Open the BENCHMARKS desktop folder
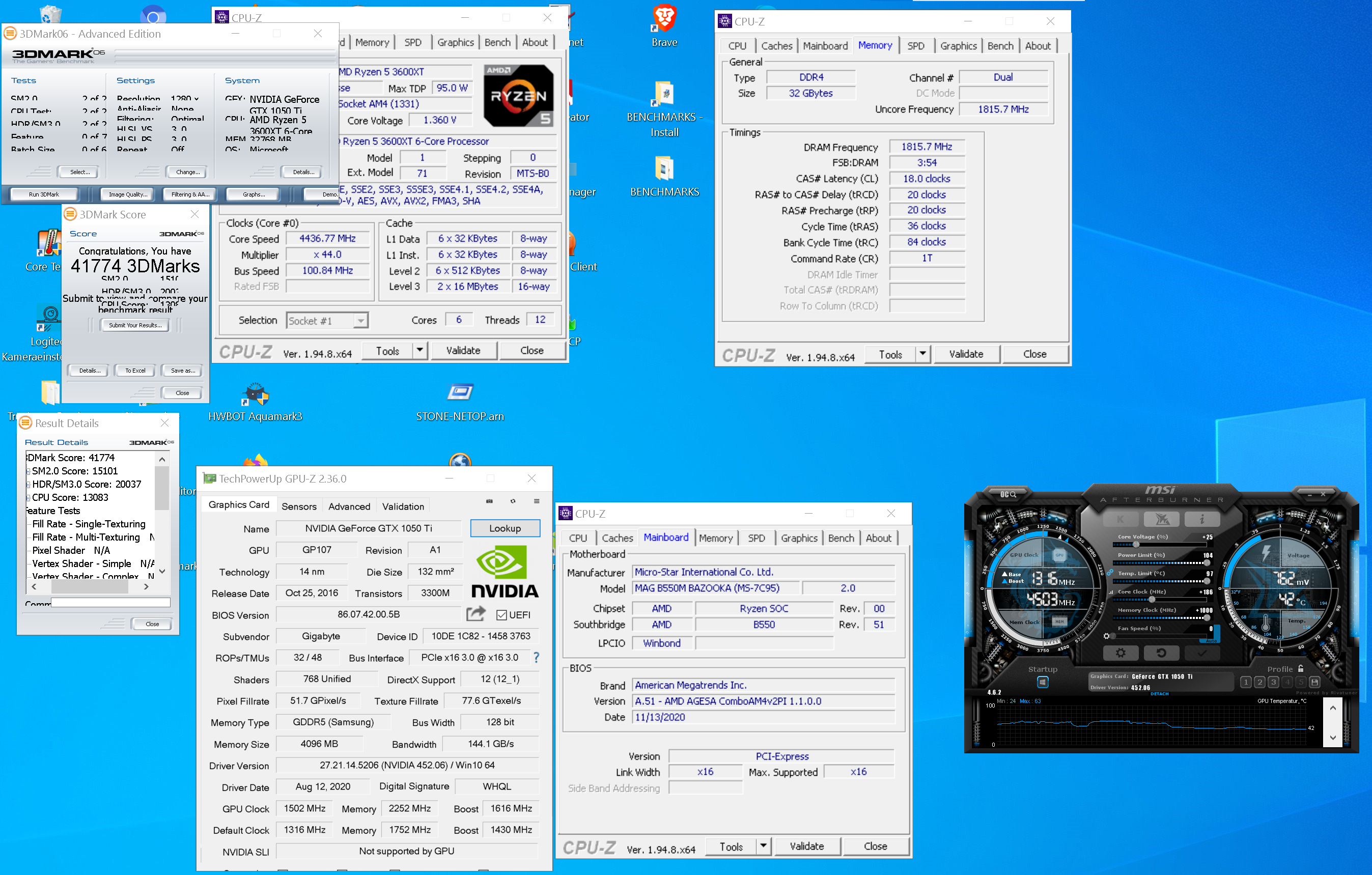 [x=664, y=177]
